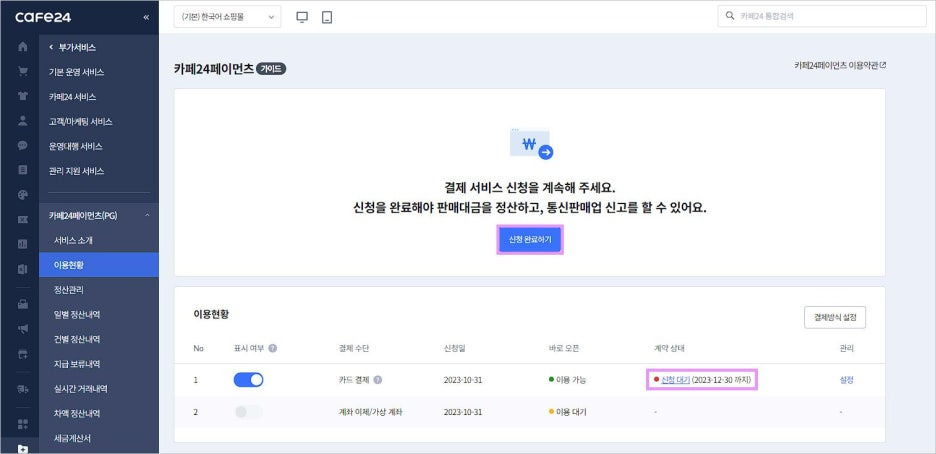Viewport: 936px width, 454px height.
Task: Click the 신청 완료하기 button
Action: tap(530, 239)
